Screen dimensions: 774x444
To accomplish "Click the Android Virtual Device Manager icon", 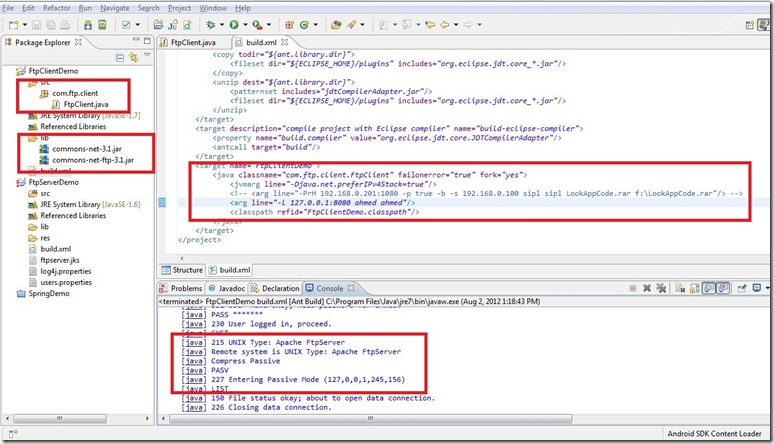I will [x=102, y=25].
